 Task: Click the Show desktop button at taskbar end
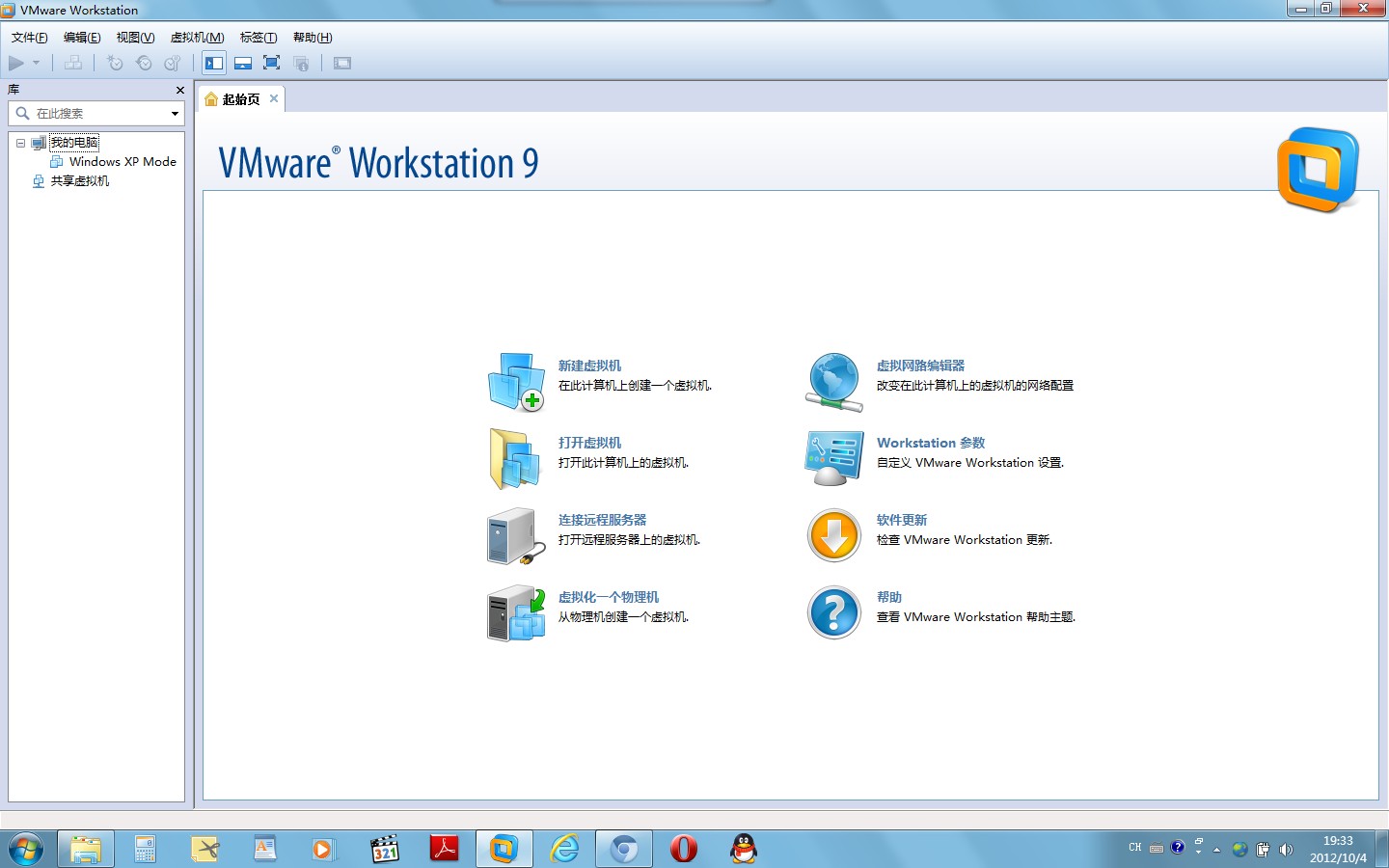click(1382, 849)
